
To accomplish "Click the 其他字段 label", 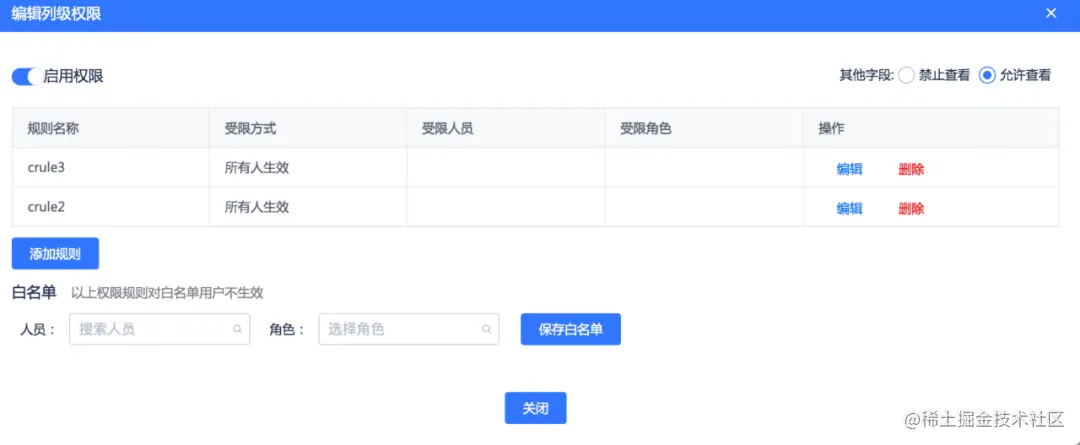I will point(866,76).
